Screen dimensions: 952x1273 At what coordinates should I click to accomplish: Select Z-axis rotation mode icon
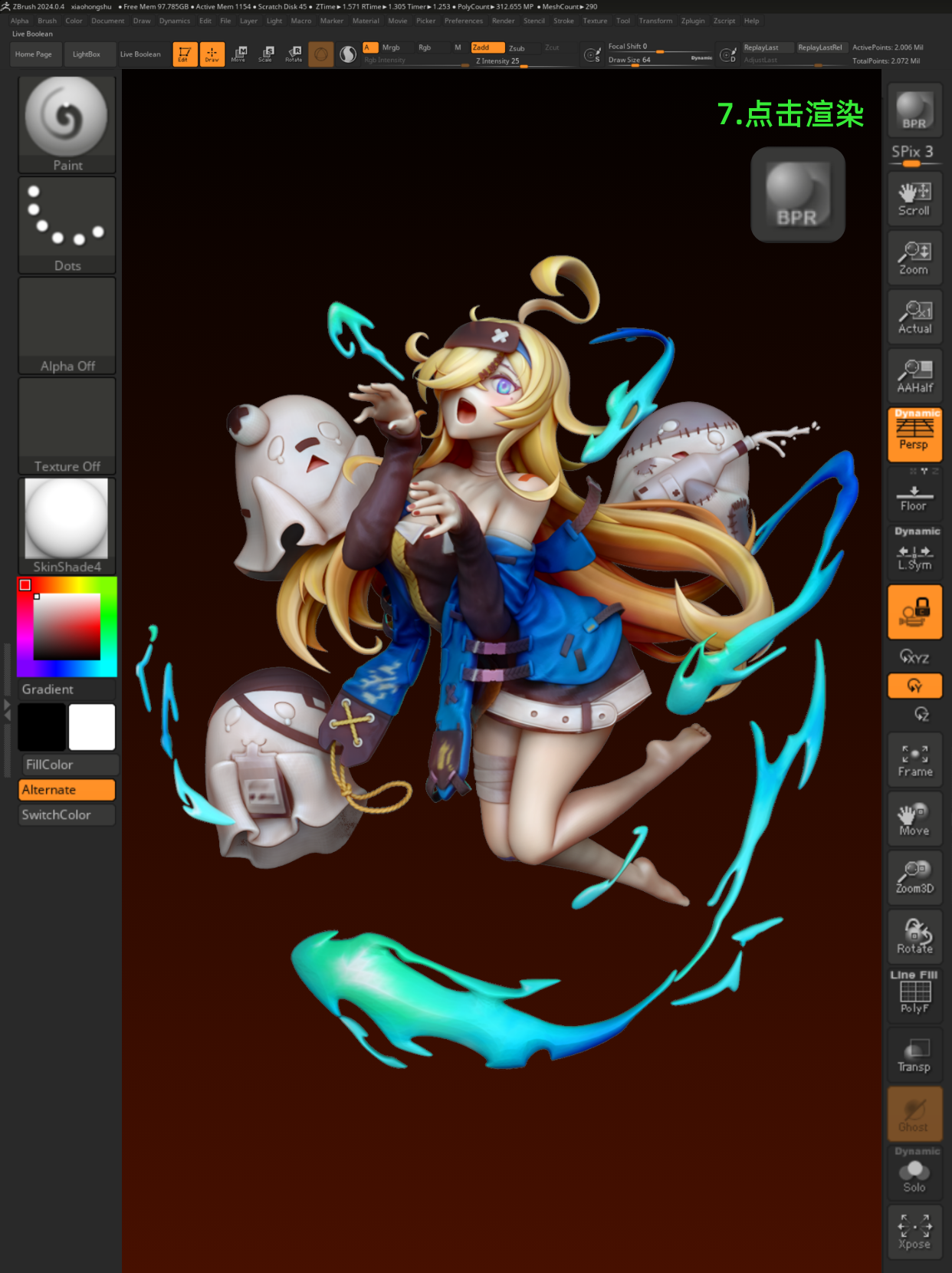coord(921,714)
